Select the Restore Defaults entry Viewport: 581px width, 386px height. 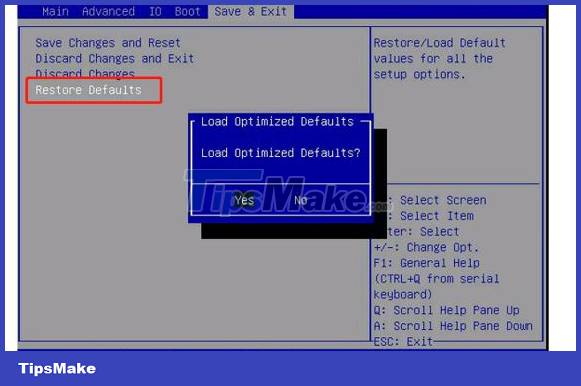pos(89,90)
